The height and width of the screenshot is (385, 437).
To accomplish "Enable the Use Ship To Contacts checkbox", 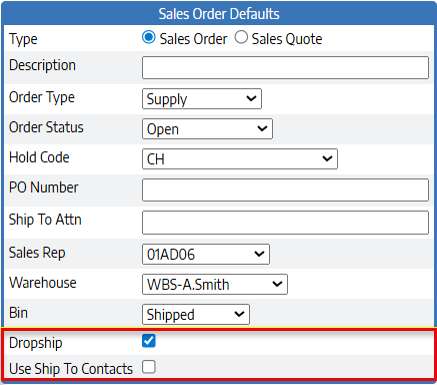I will 149,367.
